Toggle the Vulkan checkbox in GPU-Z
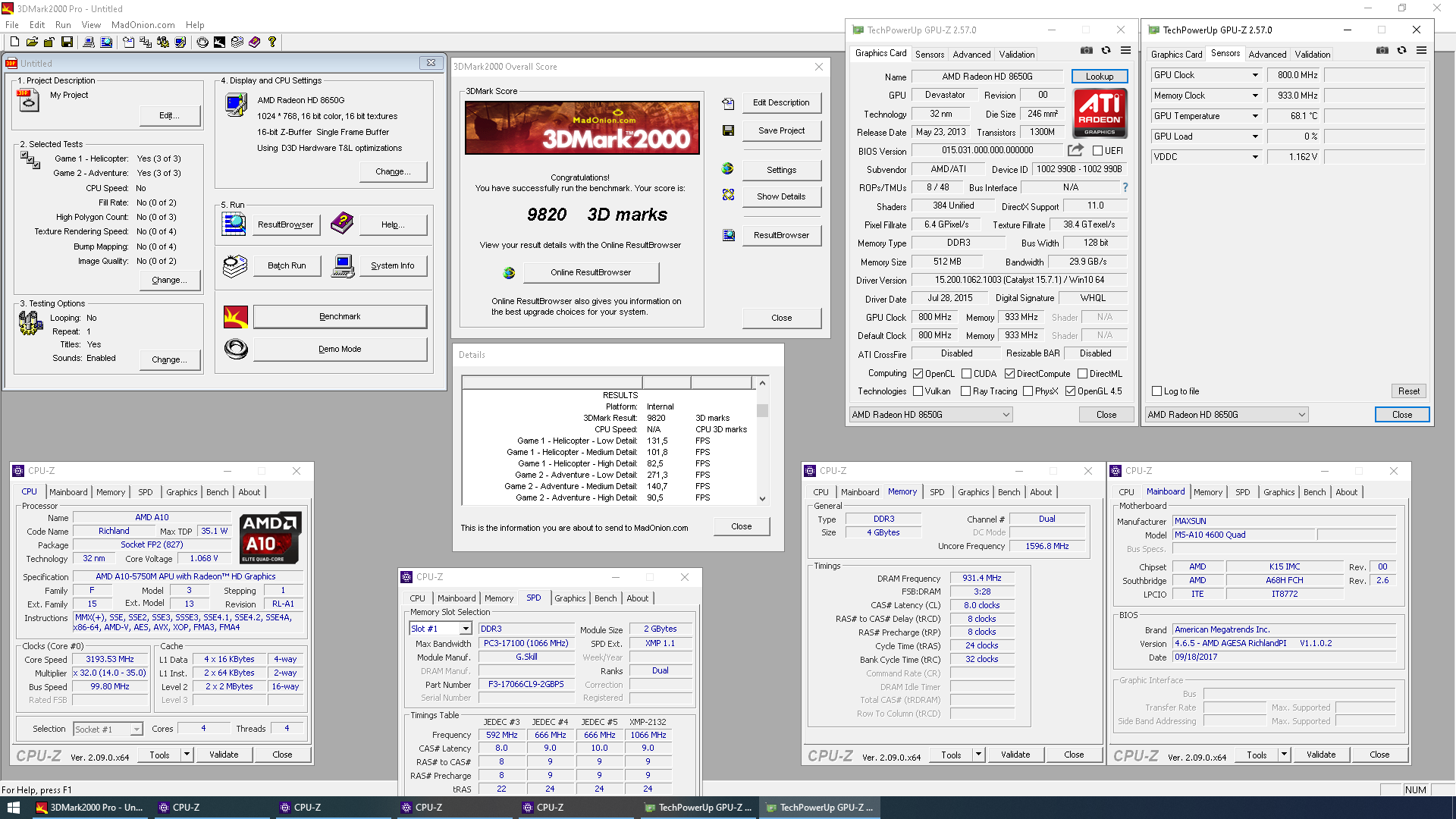1456x819 pixels. 918,391
